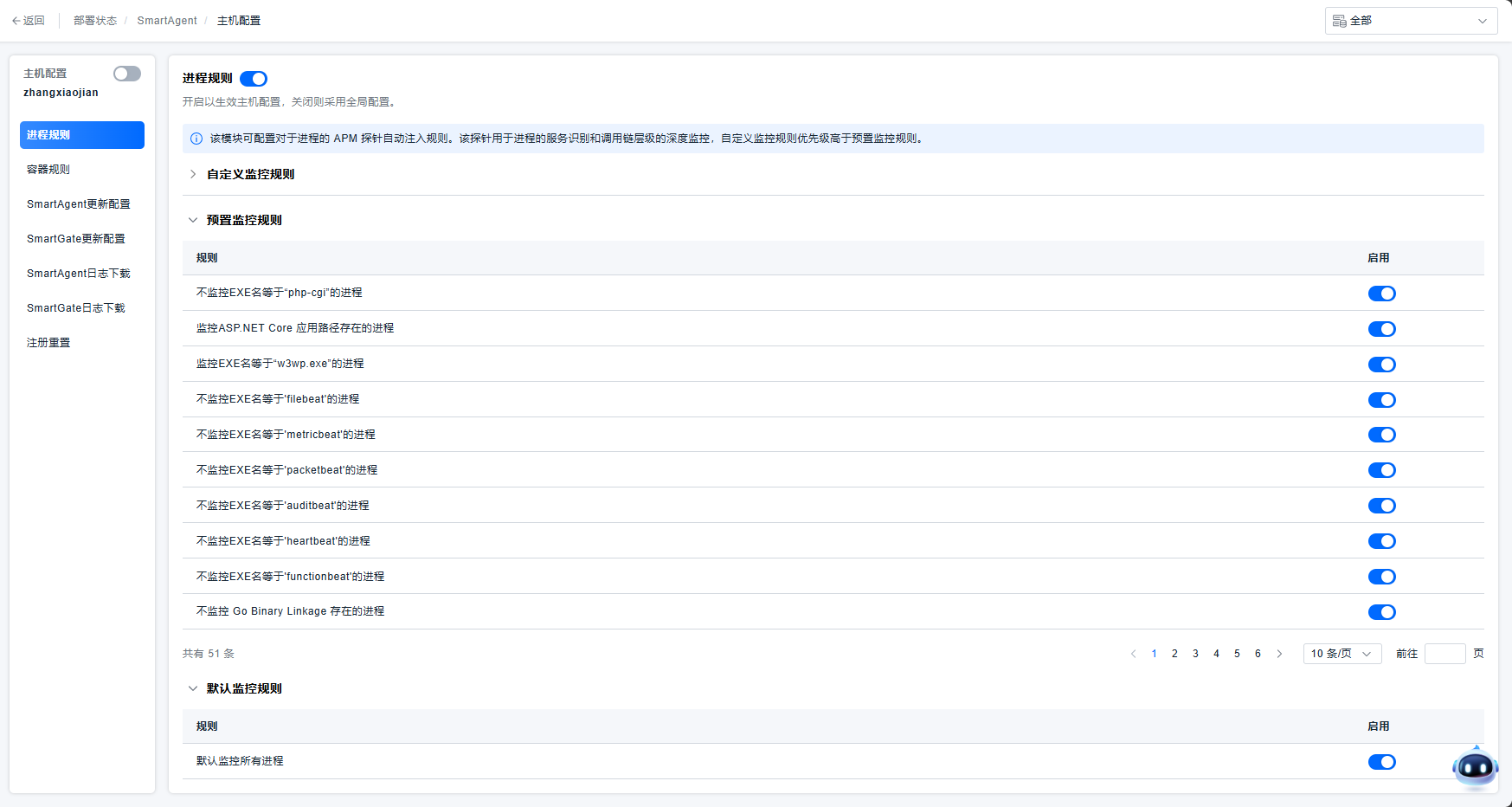Click the info icon in the blue notice
This screenshot has width=1512, height=807.
pos(196,139)
